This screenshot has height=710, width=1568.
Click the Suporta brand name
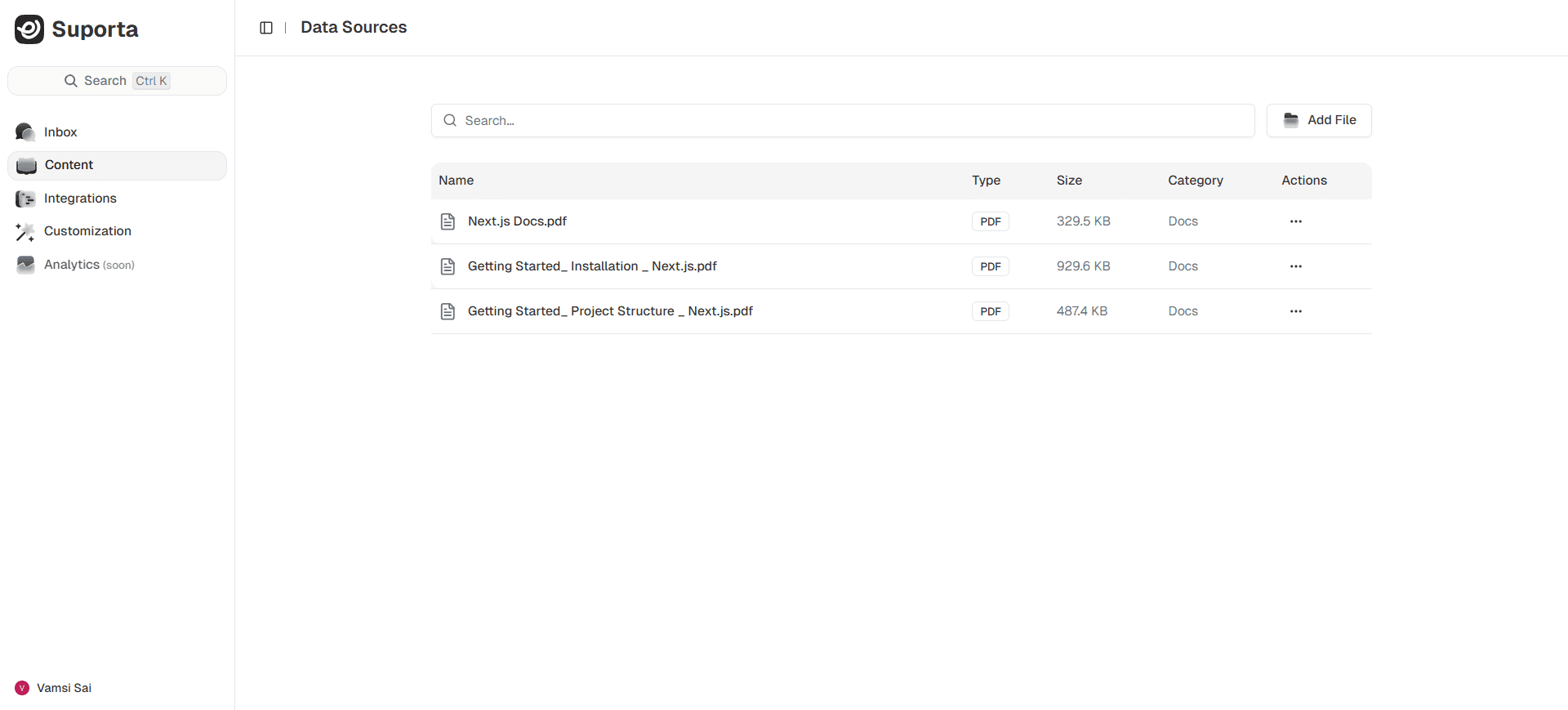tap(95, 29)
